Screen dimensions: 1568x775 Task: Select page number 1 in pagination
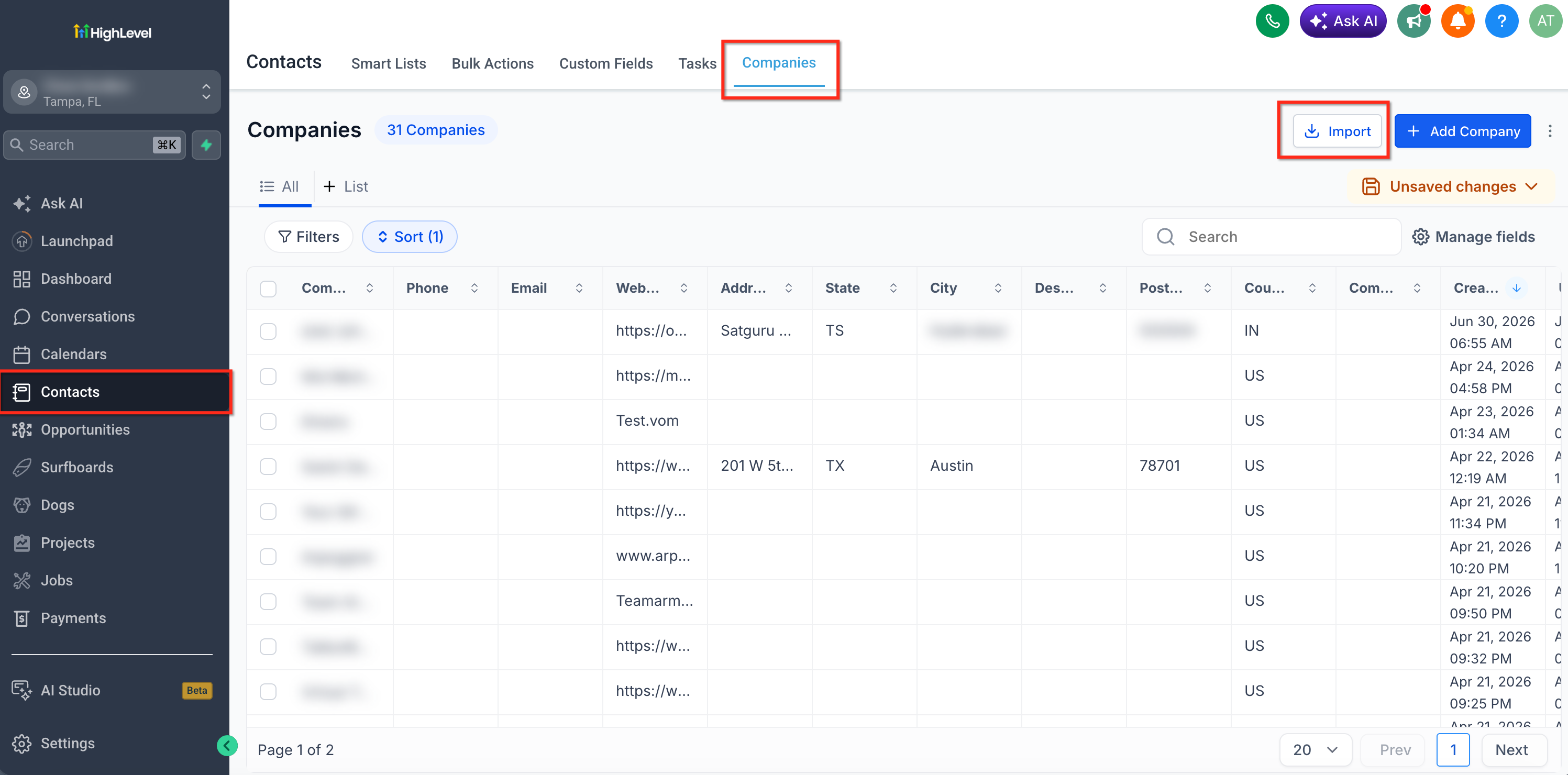click(1453, 749)
